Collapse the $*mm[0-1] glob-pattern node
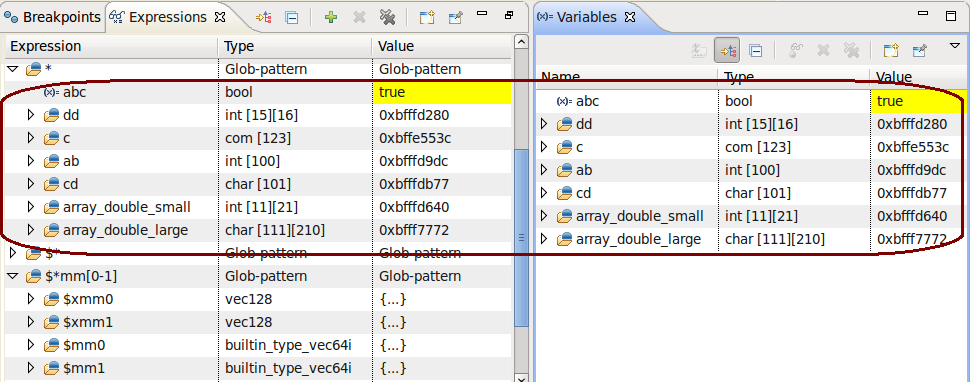 click(x=12, y=276)
